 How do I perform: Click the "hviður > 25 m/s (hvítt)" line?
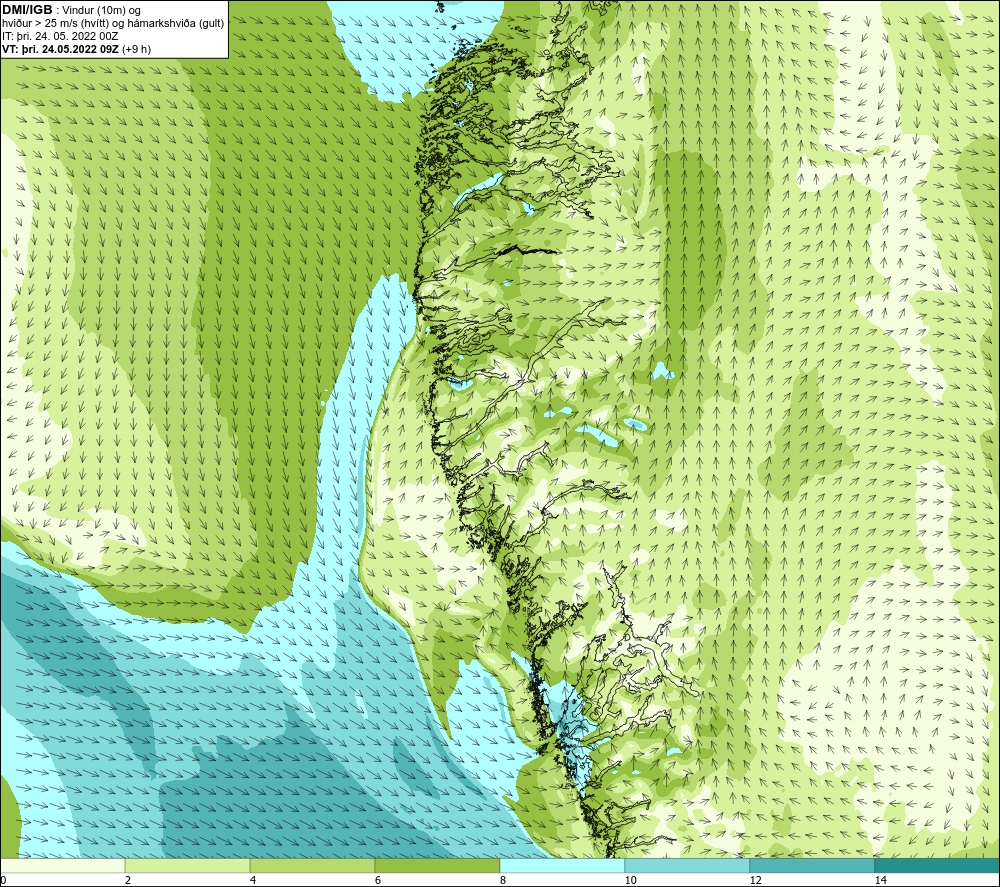55,24
